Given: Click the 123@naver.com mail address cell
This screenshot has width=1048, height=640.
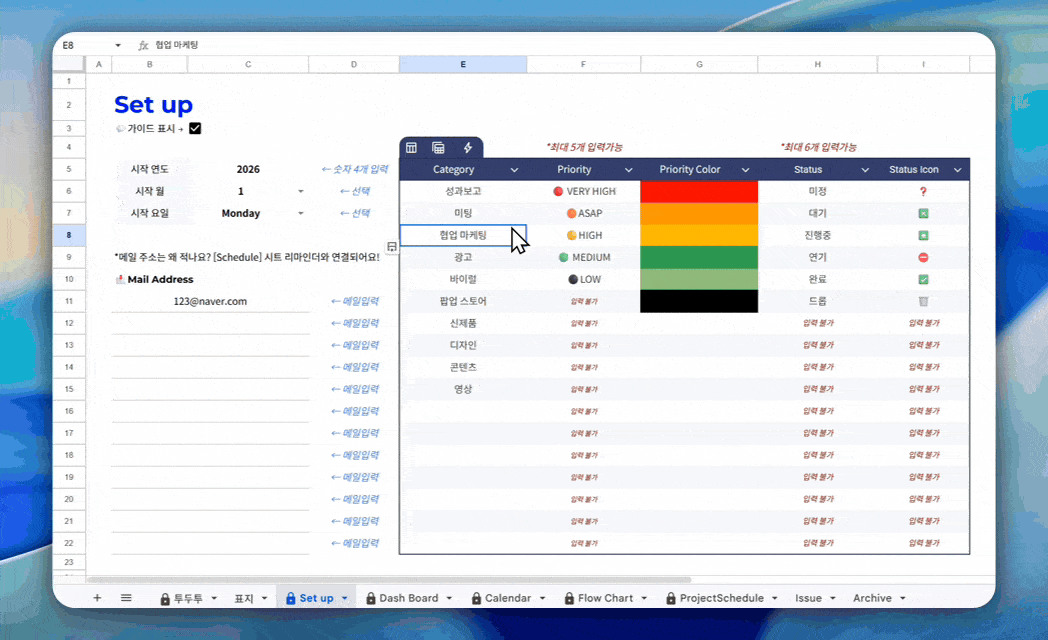Looking at the screenshot, I should [x=210, y=301].
